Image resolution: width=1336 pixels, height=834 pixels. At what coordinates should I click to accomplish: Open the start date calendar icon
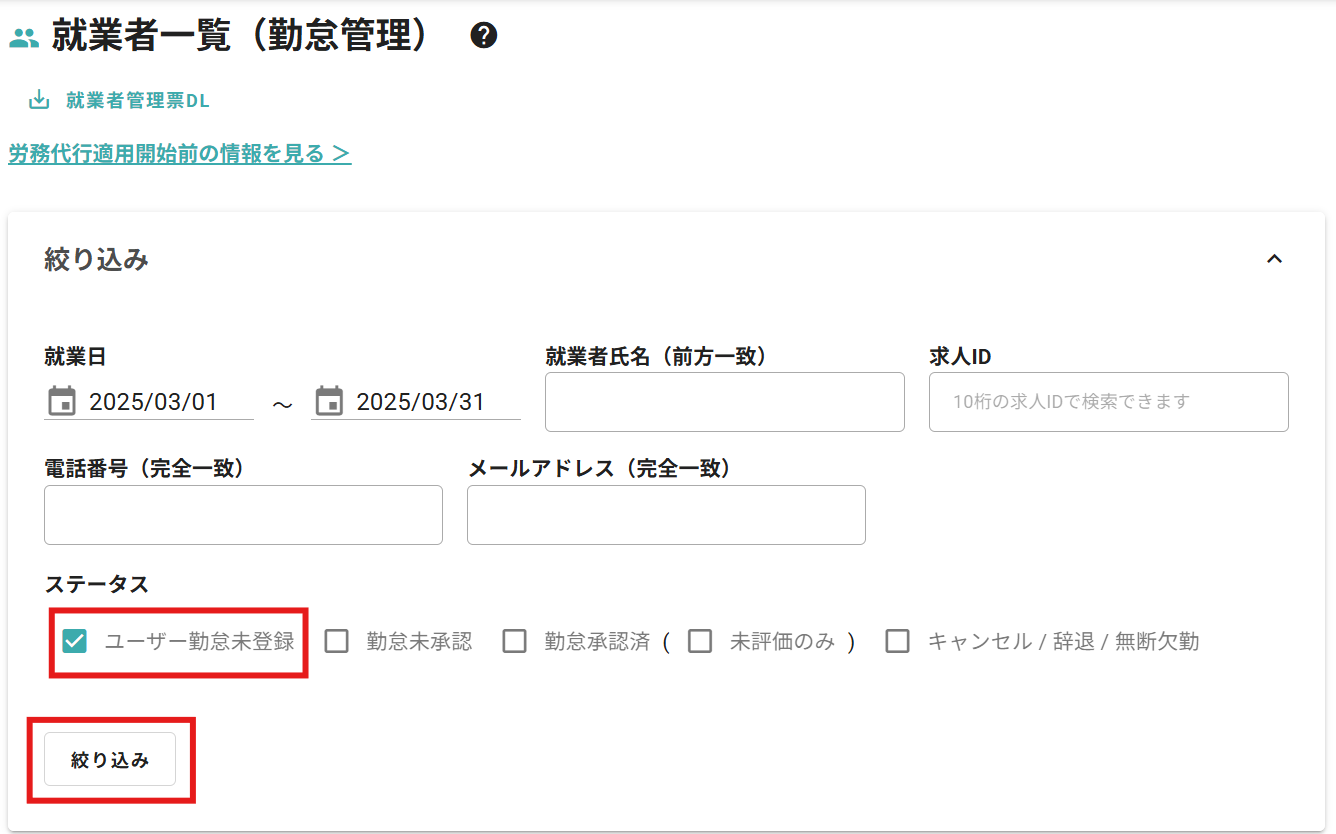[x=62, y=402]
